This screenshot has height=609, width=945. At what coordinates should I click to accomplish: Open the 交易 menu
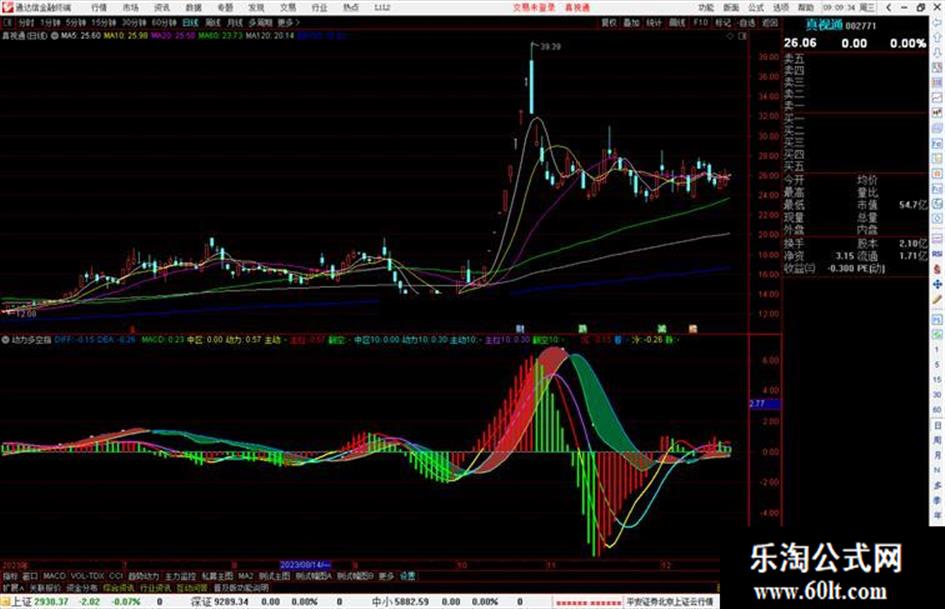pos(287,8)
